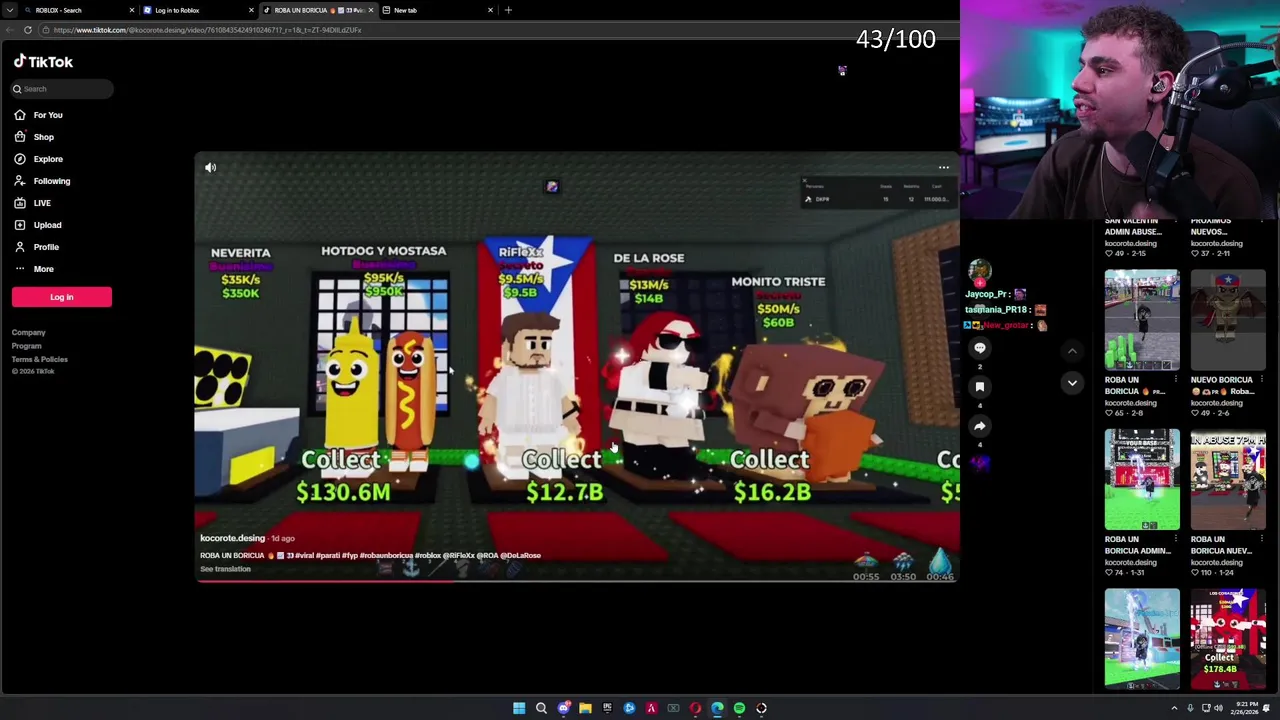Screen dimensions: 1280x720
Task: Open the taskbar clock and date
Action: point(1245,708)
